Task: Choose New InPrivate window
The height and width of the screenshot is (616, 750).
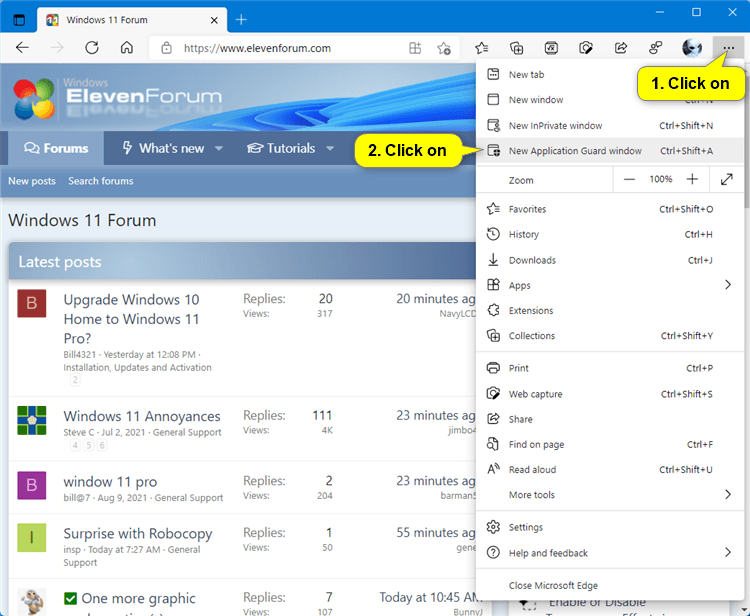Action: (x=610, y=126)
